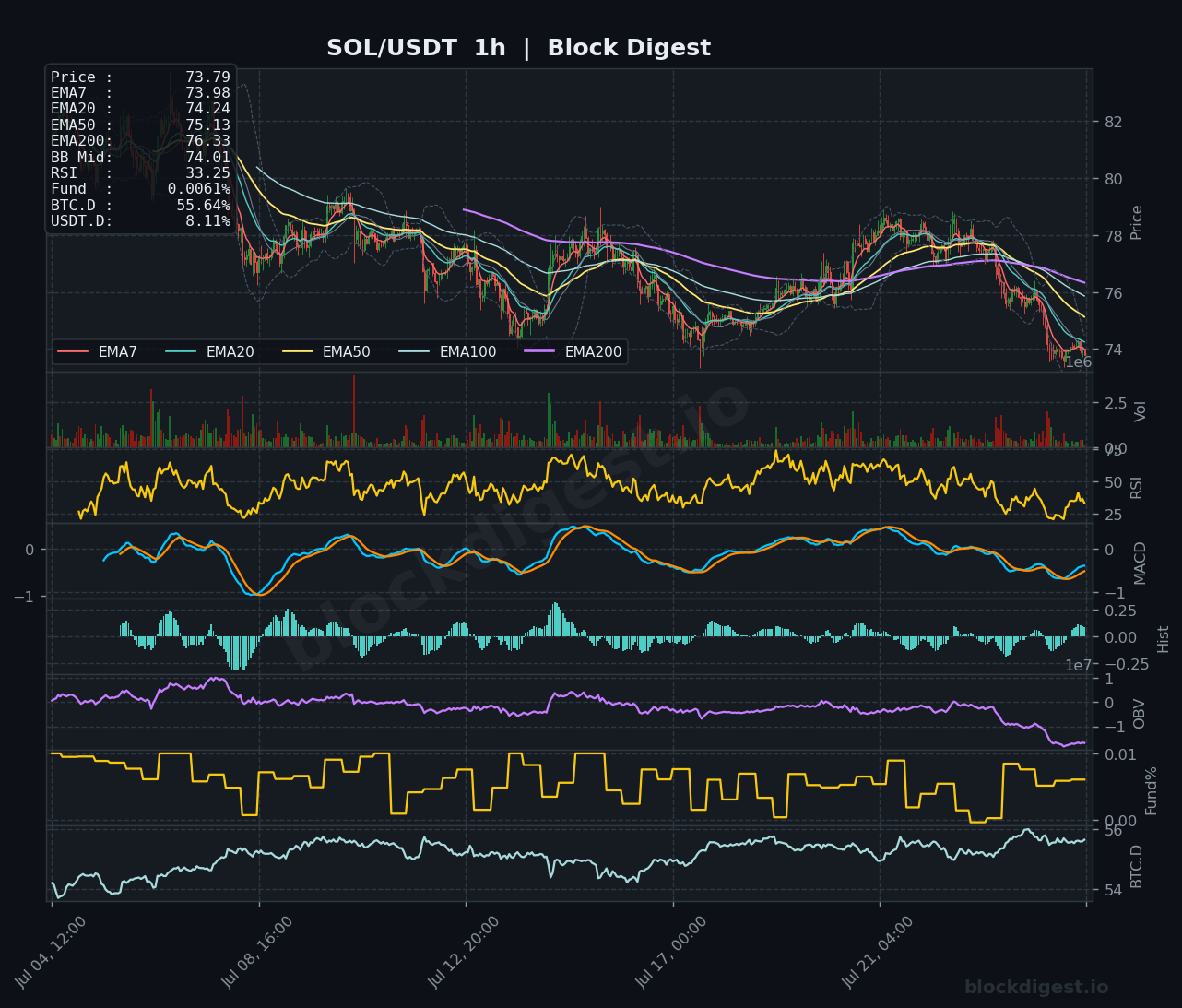
Task: Click the EMA200 legend entry
Action: click(573, 351)
